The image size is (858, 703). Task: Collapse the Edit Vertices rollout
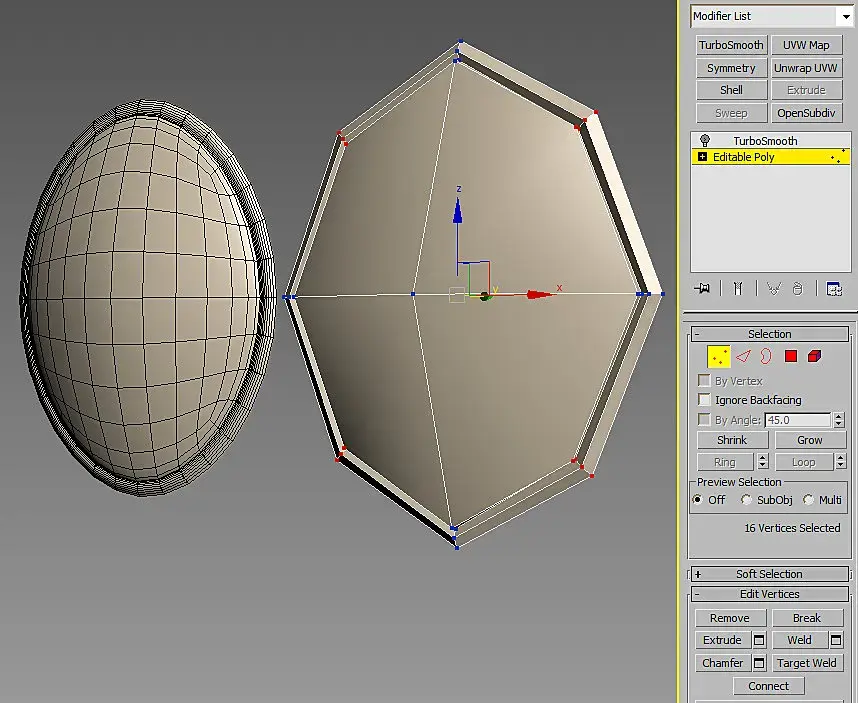click(768, 594)
